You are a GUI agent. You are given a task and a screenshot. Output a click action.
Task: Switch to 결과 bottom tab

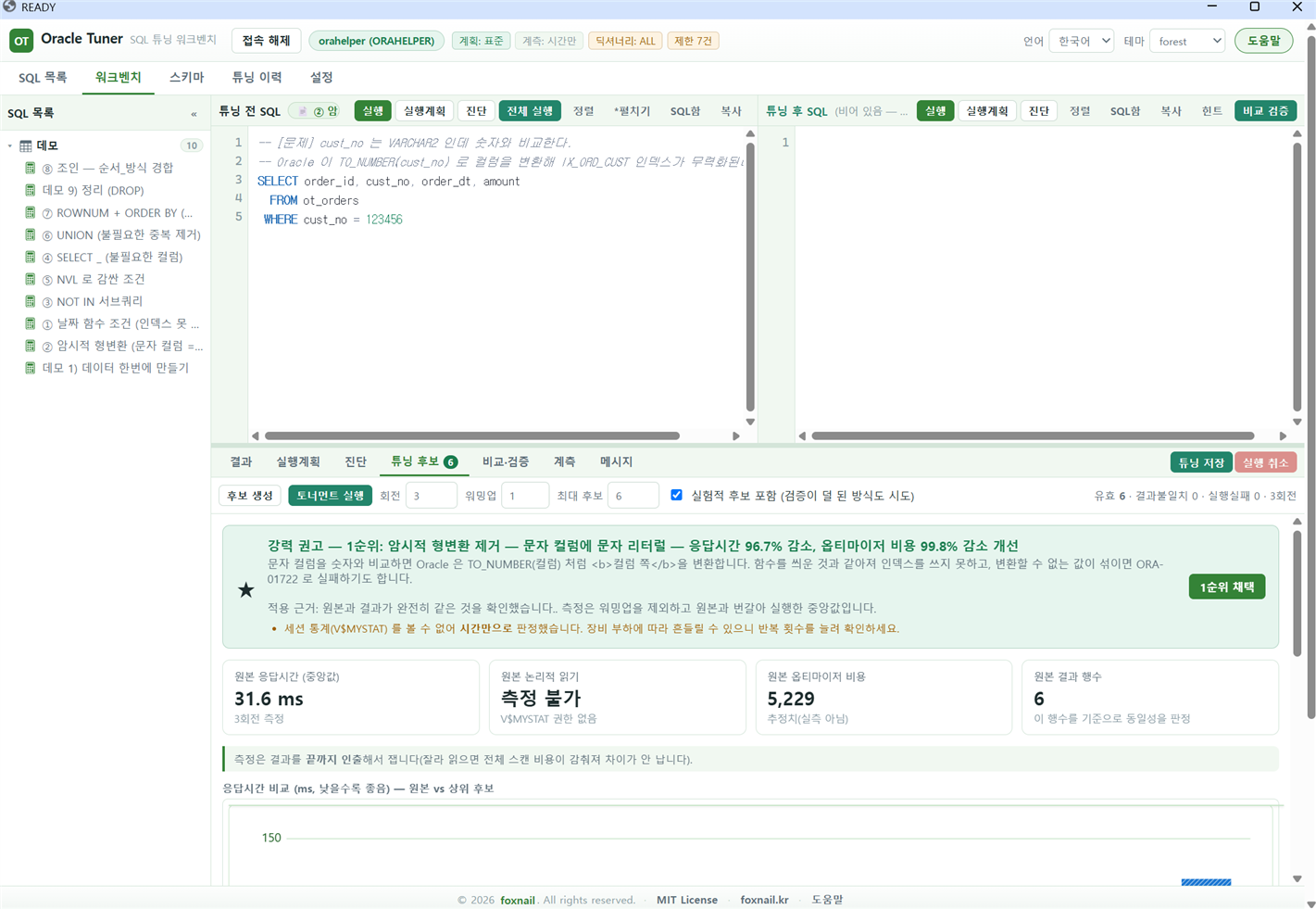[241, 461]
